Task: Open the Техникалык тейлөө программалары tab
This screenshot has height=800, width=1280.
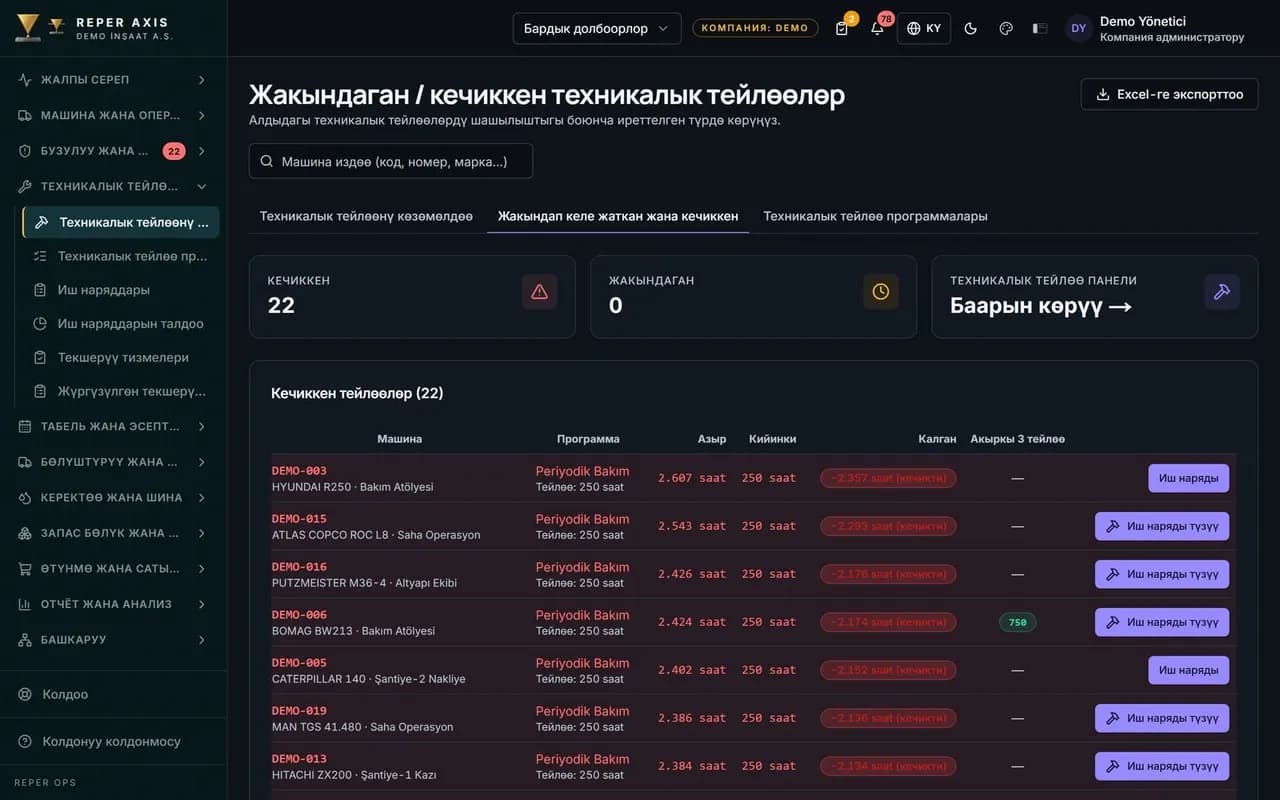Action: click(x=875, y=216)
